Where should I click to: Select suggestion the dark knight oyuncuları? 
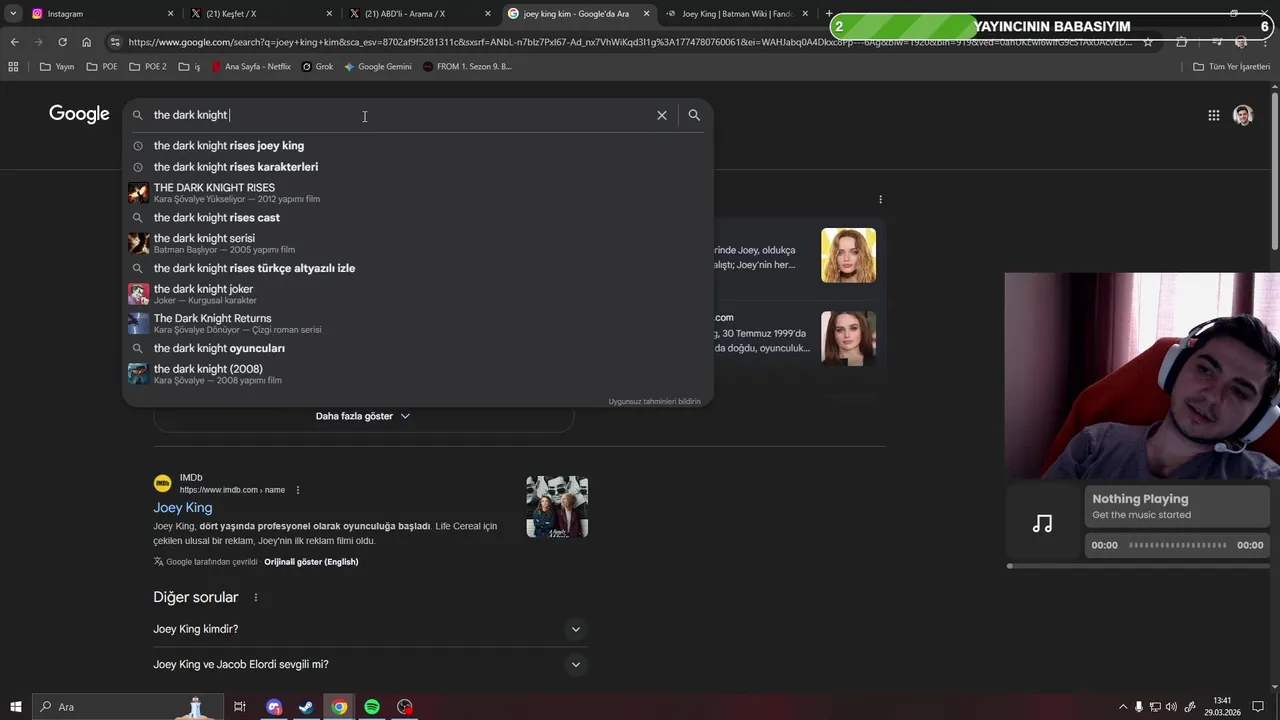click(x=418, y=348)
